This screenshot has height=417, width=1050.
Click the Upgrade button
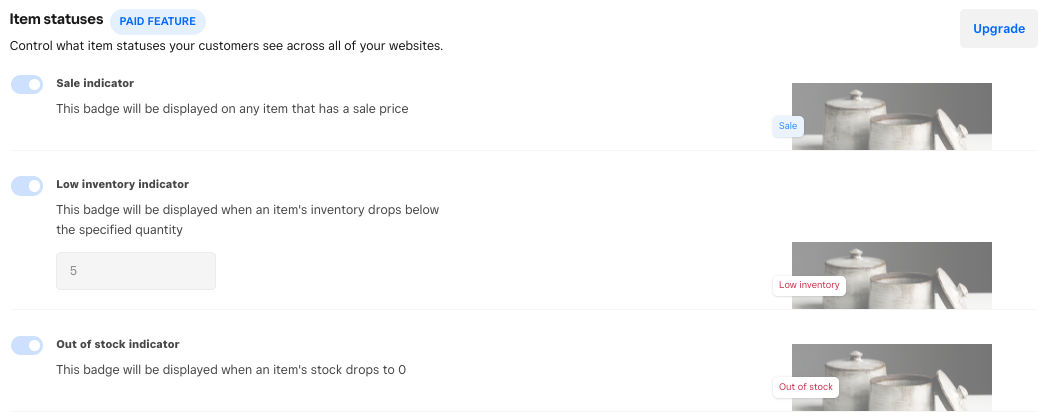pos(998,29)
